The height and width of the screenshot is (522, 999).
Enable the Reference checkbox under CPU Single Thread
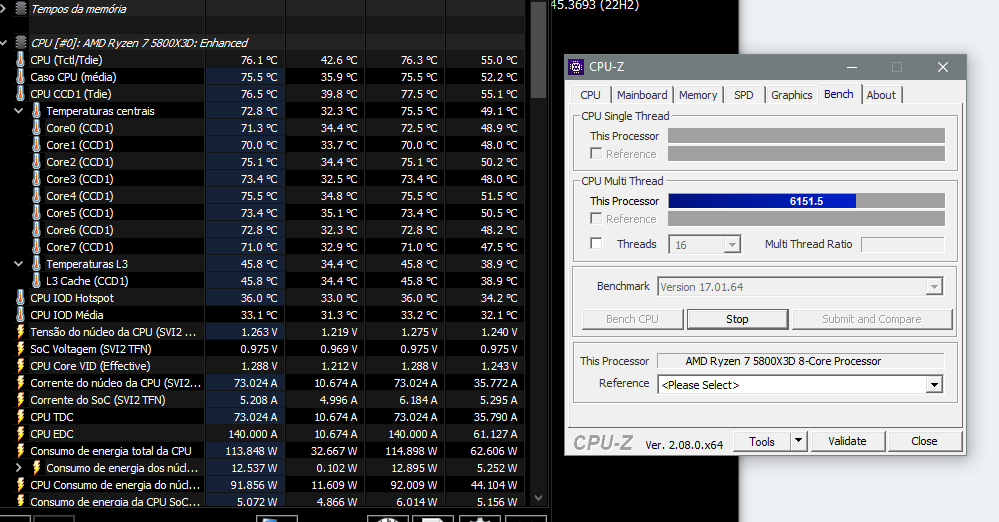tap(596, 154)
